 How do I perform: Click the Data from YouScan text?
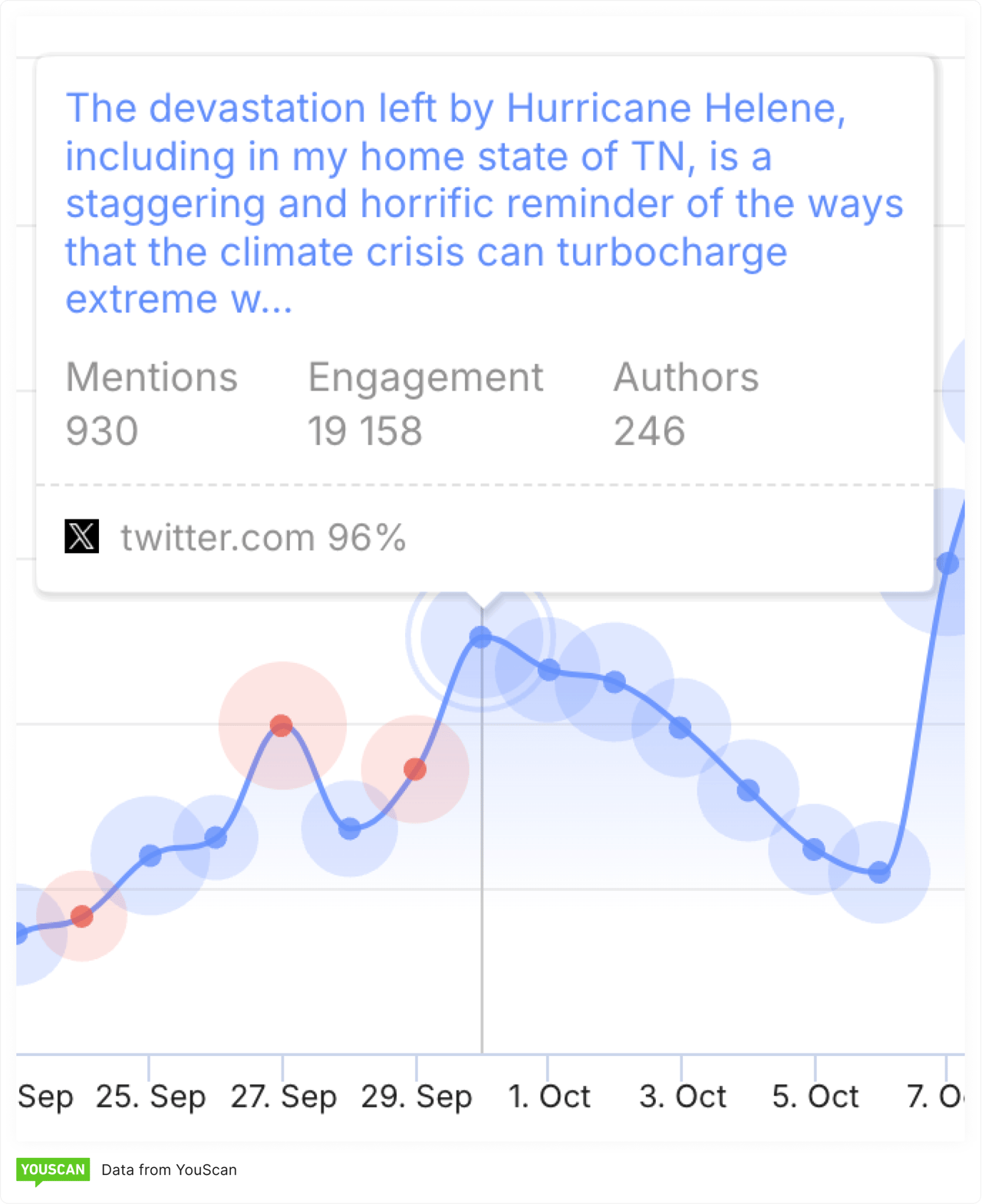(x=169, y=1169)
